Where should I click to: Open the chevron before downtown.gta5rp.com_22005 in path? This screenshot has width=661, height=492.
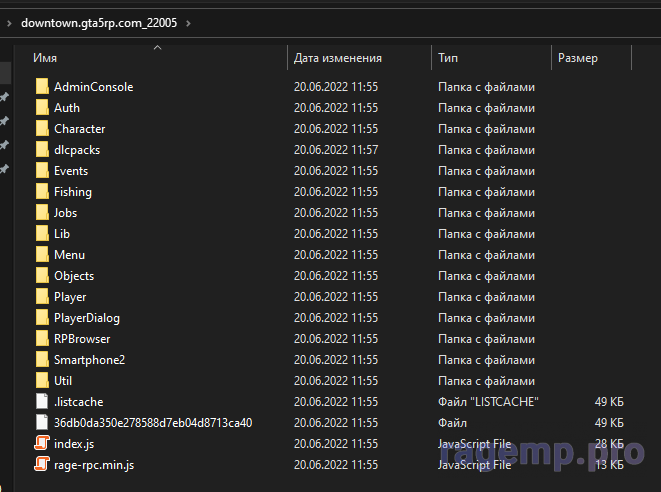9,22
